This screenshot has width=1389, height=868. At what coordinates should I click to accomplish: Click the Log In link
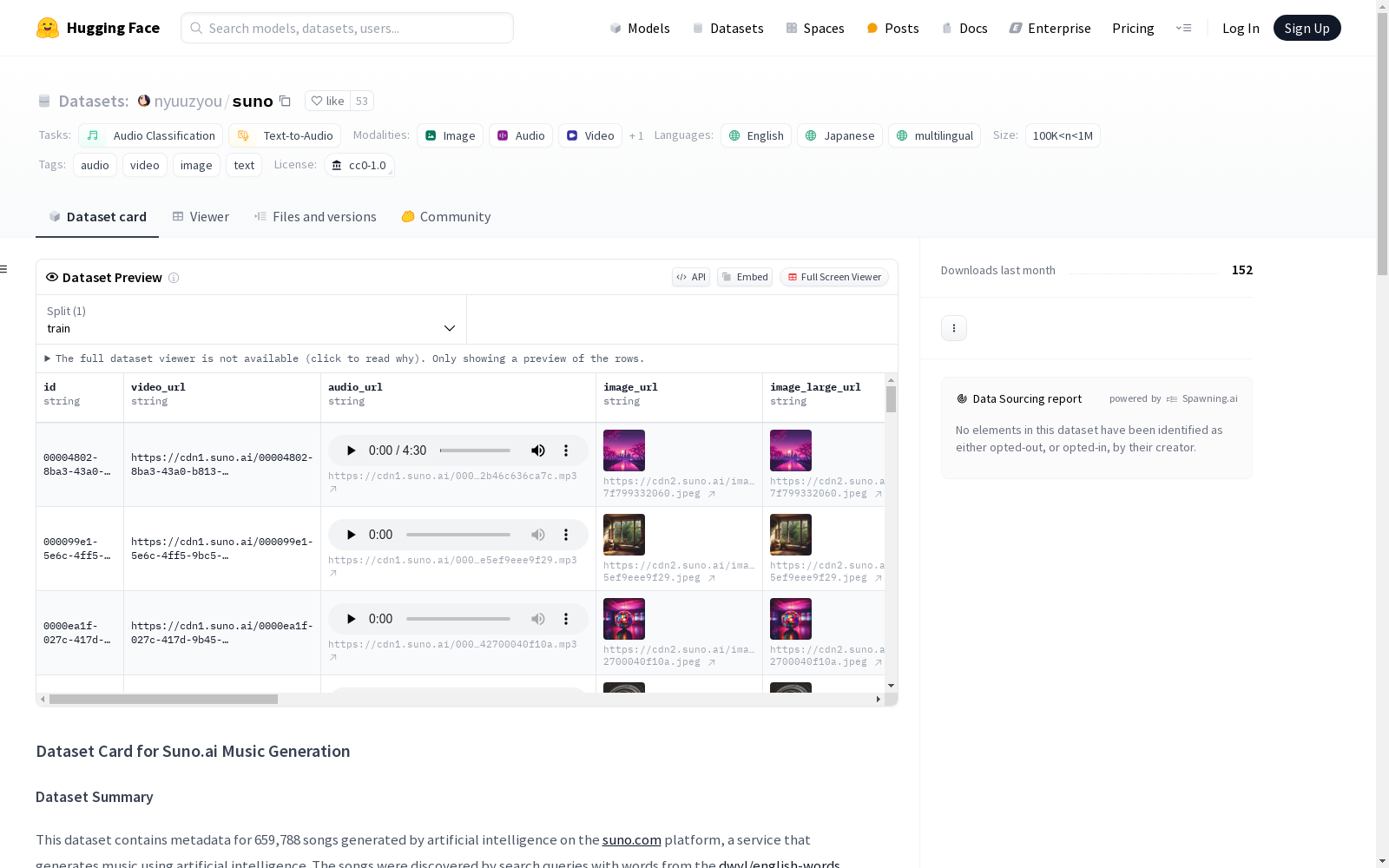(1241, 28)
